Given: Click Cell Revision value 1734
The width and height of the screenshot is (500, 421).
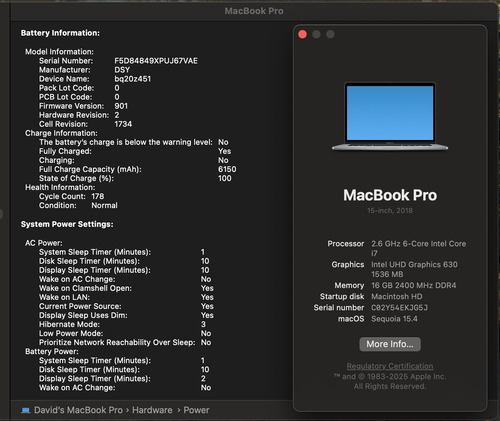Looking at the screenshot, I should point(123,124).
